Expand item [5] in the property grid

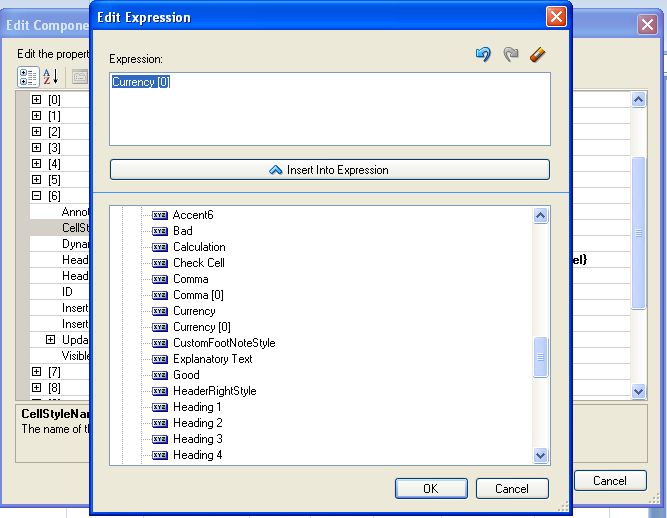coord(37,179)
